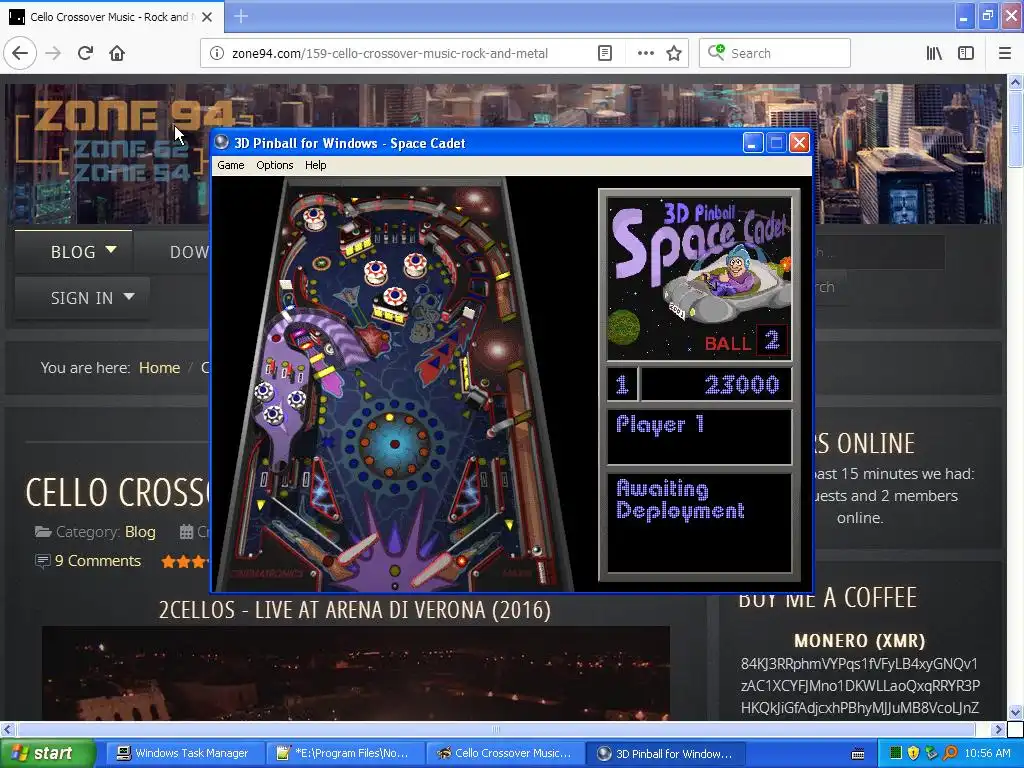Viewport: 1024px width, 768px height.
Task: Click the horizontal scrollbar right arrow
Action: tap(998, 729)
